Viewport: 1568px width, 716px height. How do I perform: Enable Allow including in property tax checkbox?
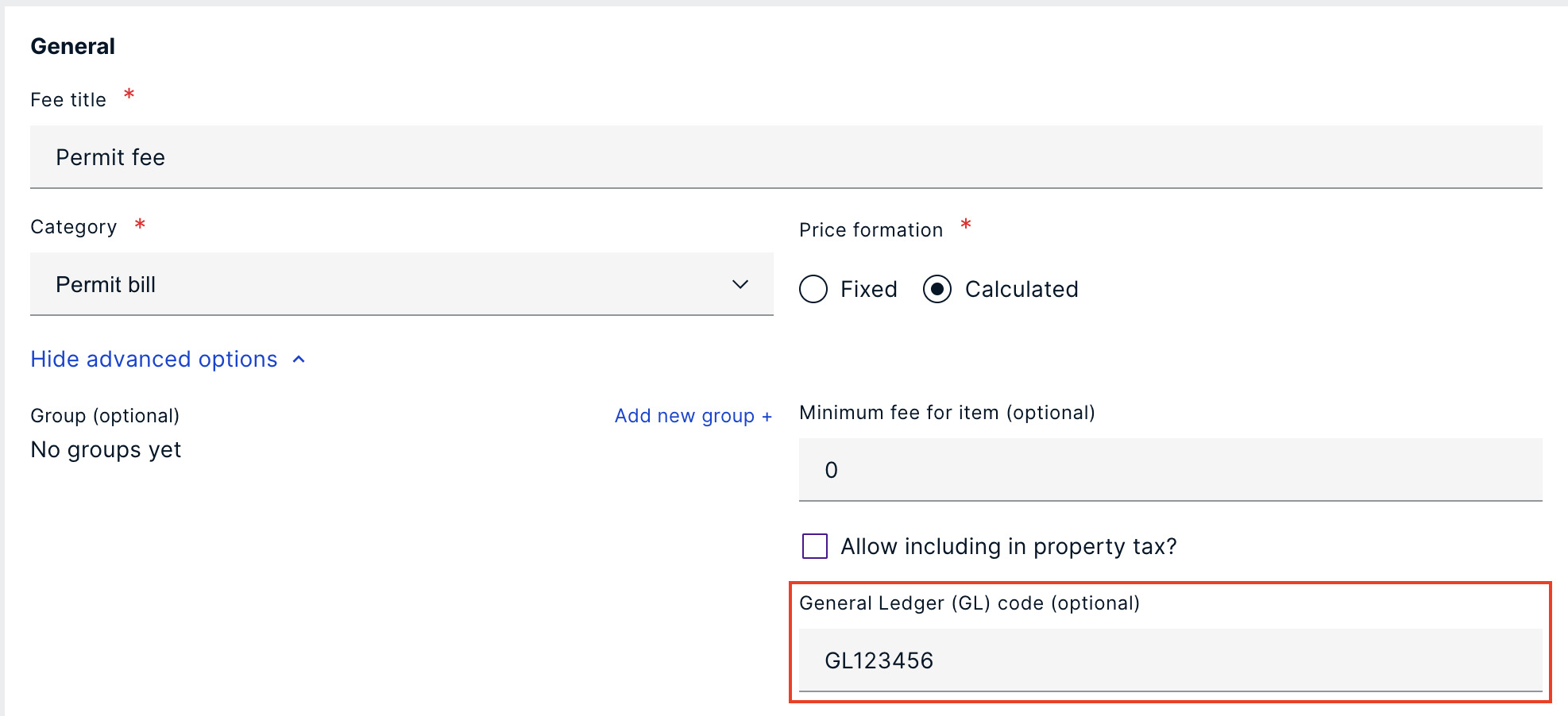(815, 546)
